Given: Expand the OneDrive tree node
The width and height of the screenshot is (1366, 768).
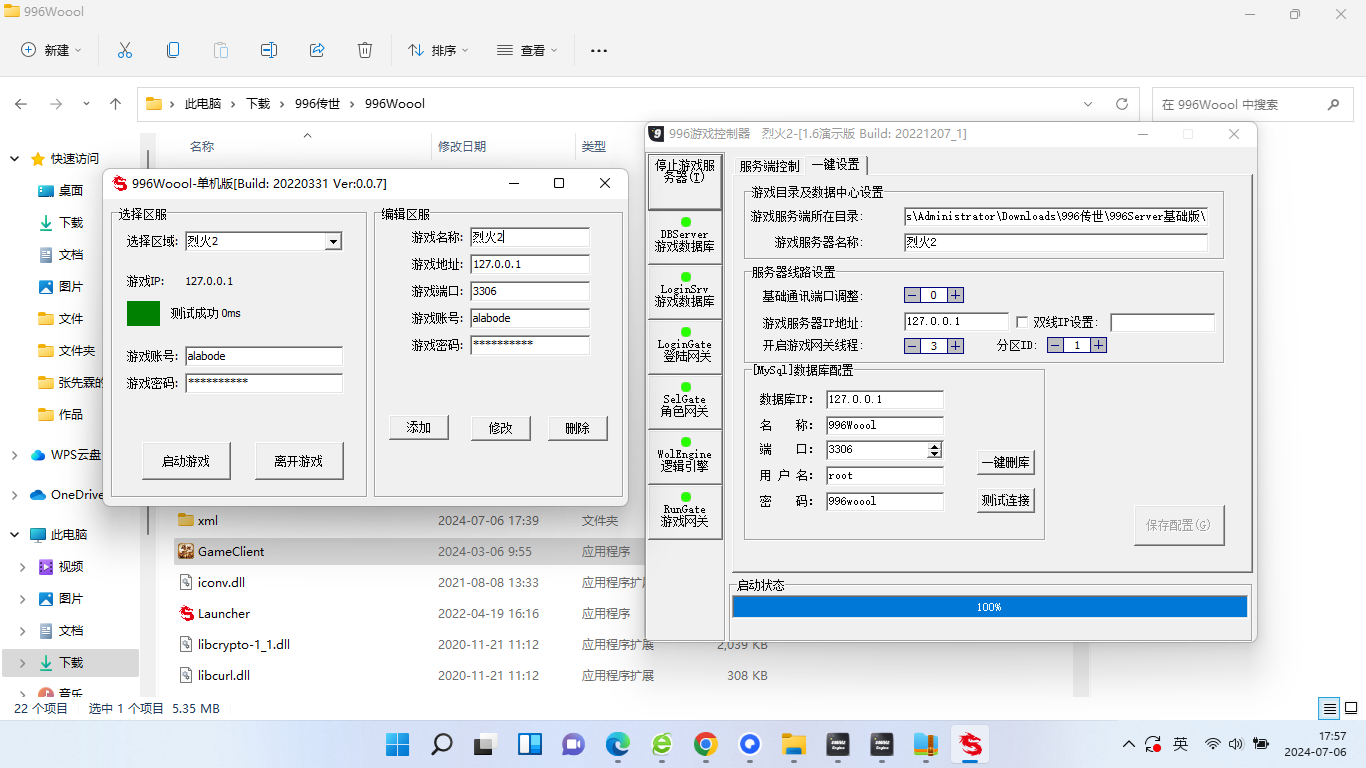Looking at the screenshot, I should 14,494.
